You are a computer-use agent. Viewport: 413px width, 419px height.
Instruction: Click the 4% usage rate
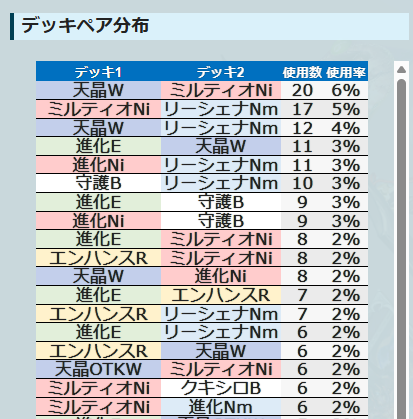pos(346,128)
